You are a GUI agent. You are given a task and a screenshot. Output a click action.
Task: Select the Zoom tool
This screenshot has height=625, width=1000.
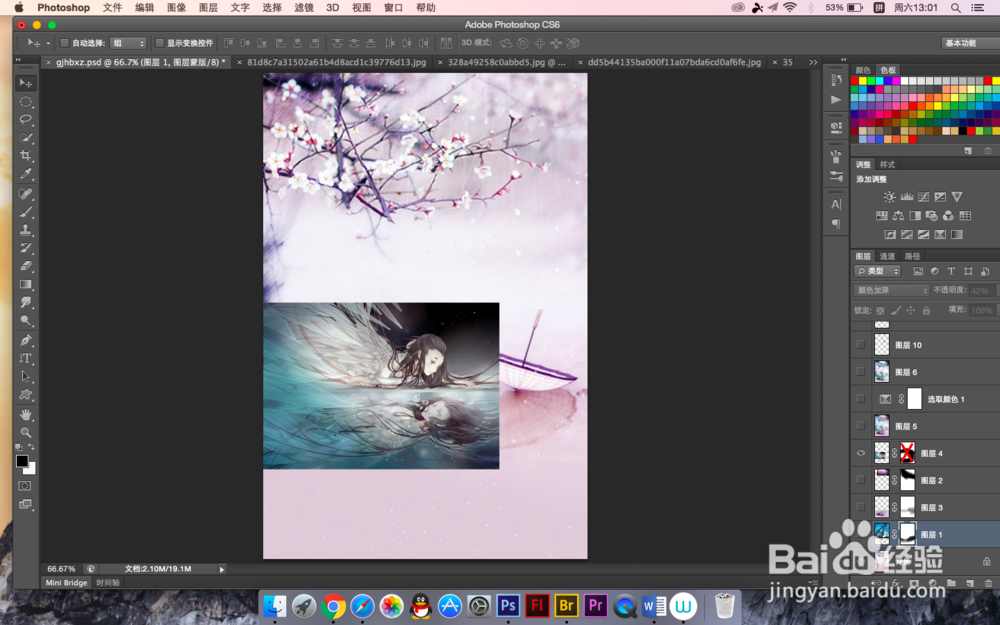pos(26,432)
